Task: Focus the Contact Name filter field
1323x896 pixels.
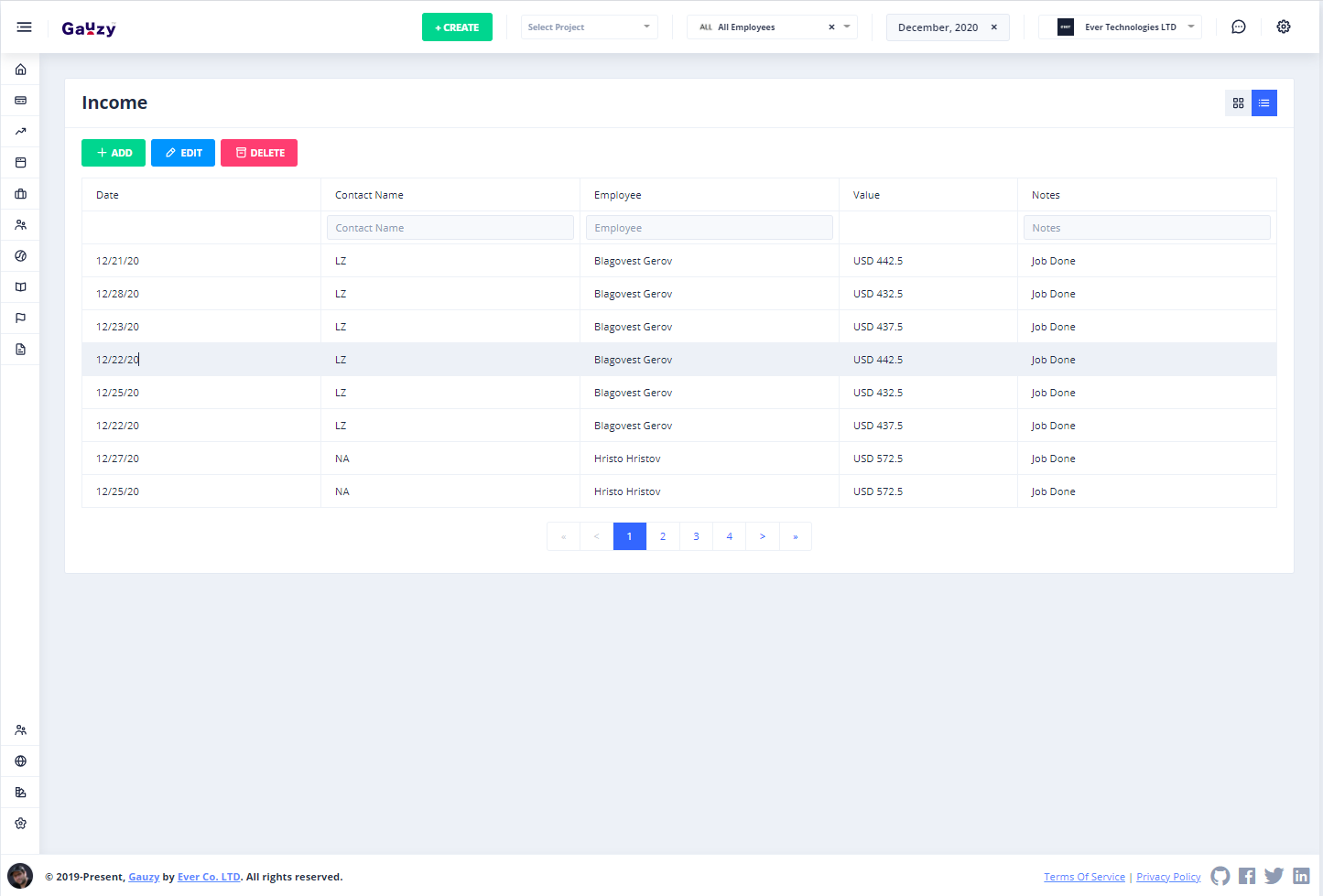Action: pyautogui.click(x=450, y=228)
